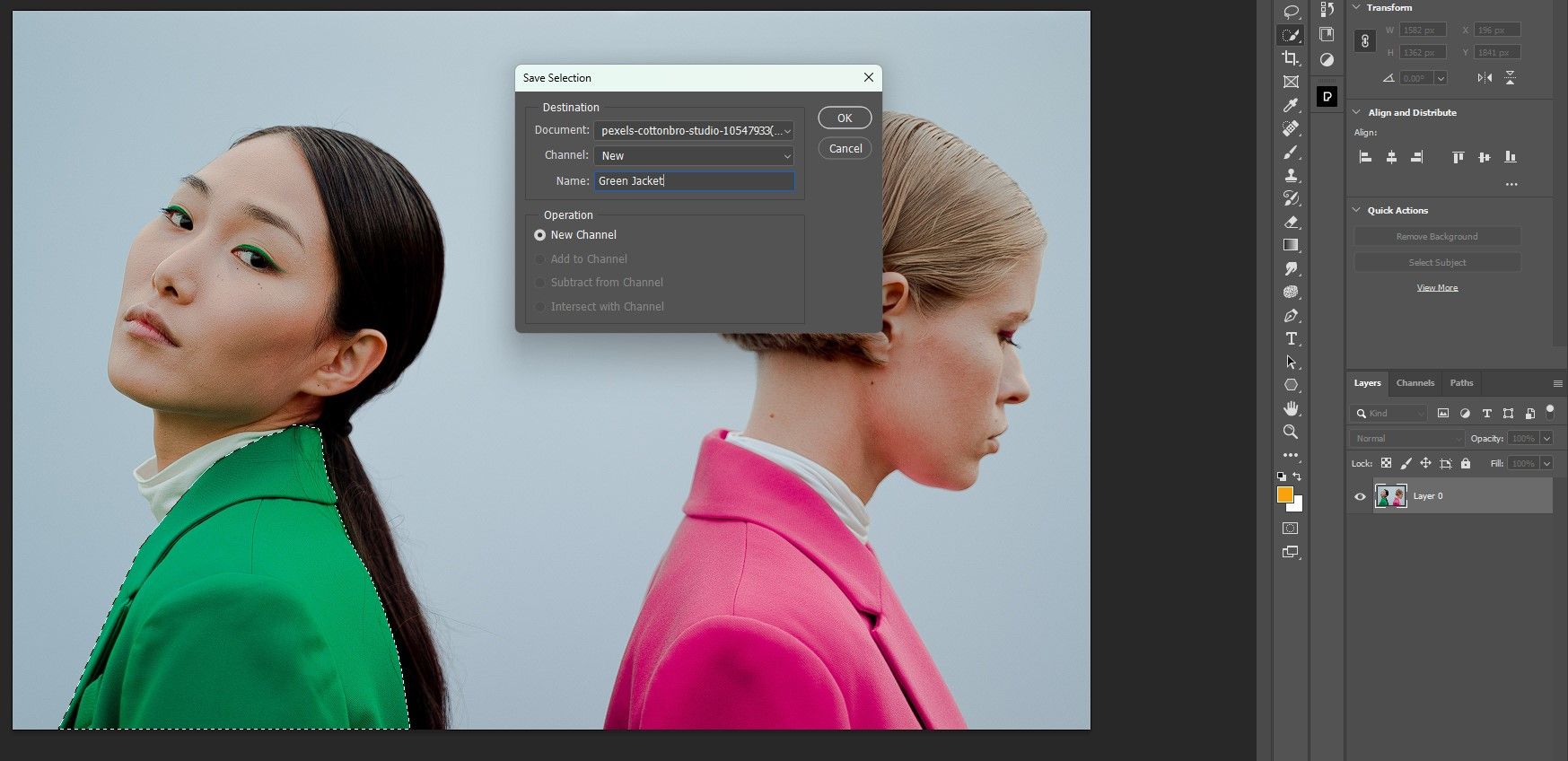Screen dimensions: 1568x761
Task: Select the Quick Selection tool
Action: point(1291,35)
